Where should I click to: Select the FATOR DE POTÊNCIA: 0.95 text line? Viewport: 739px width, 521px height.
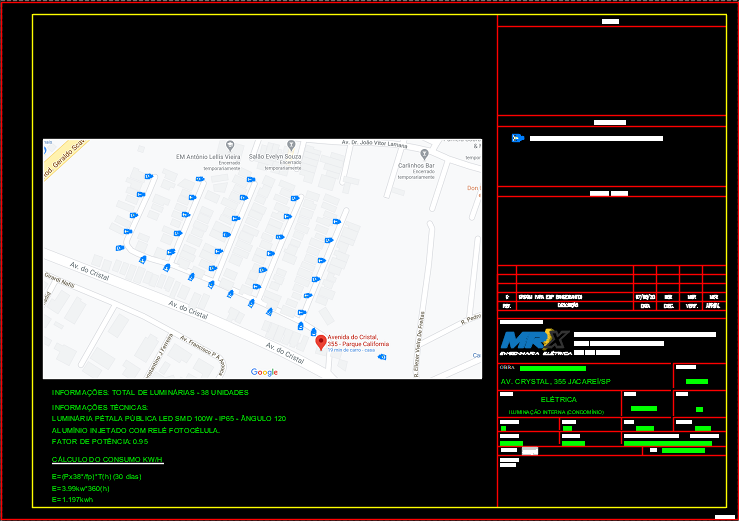coord(100,441)
